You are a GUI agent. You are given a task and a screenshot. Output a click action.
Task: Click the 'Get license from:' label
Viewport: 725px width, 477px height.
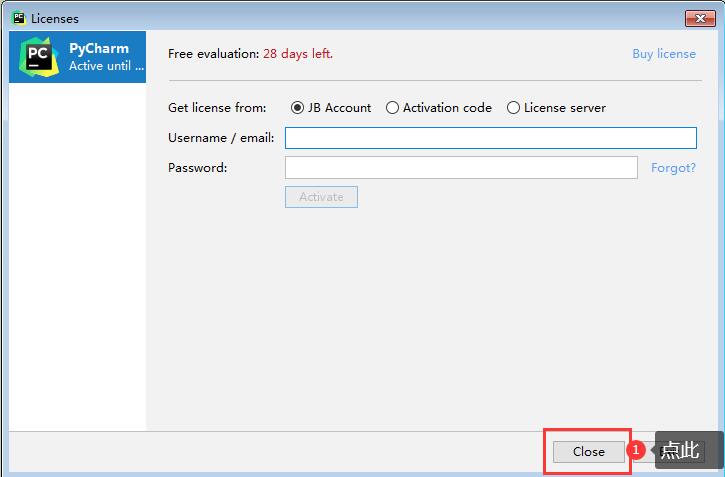point(217,108)
